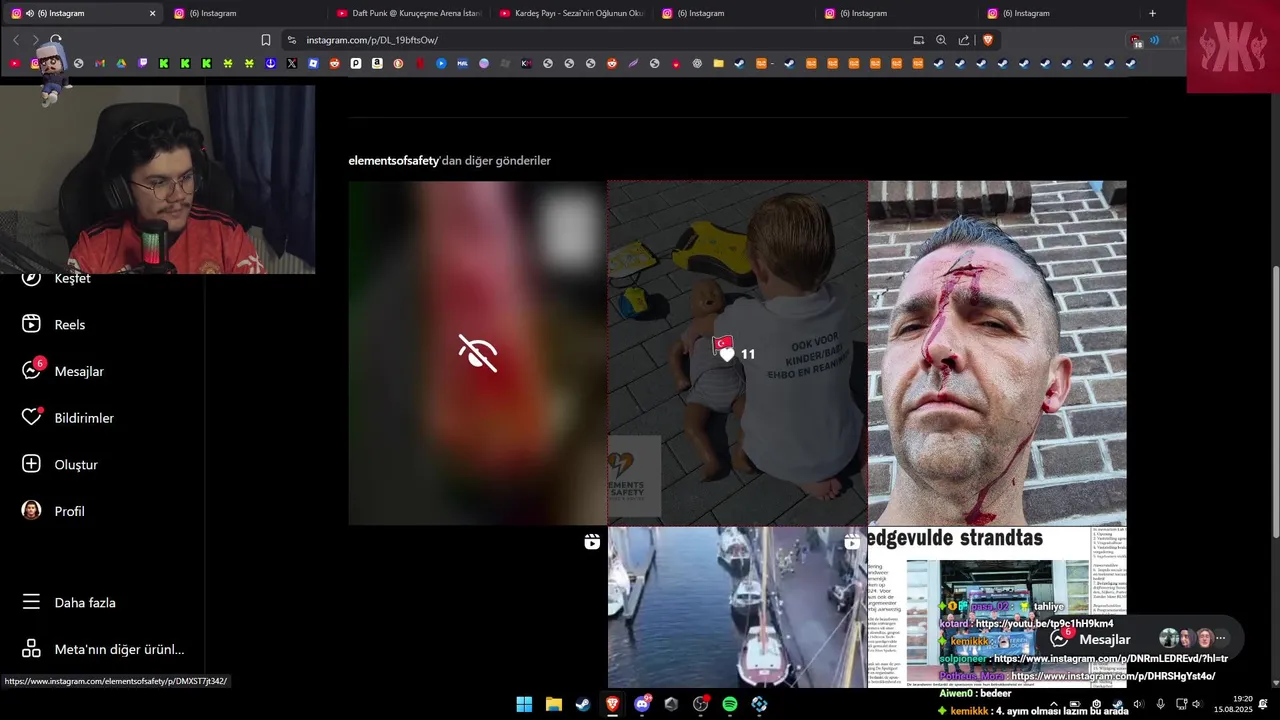Viewport: 1280px width, 720px height.
Task: Open kotard's youtu.be chat link
Action: [x=1044, y=624]
